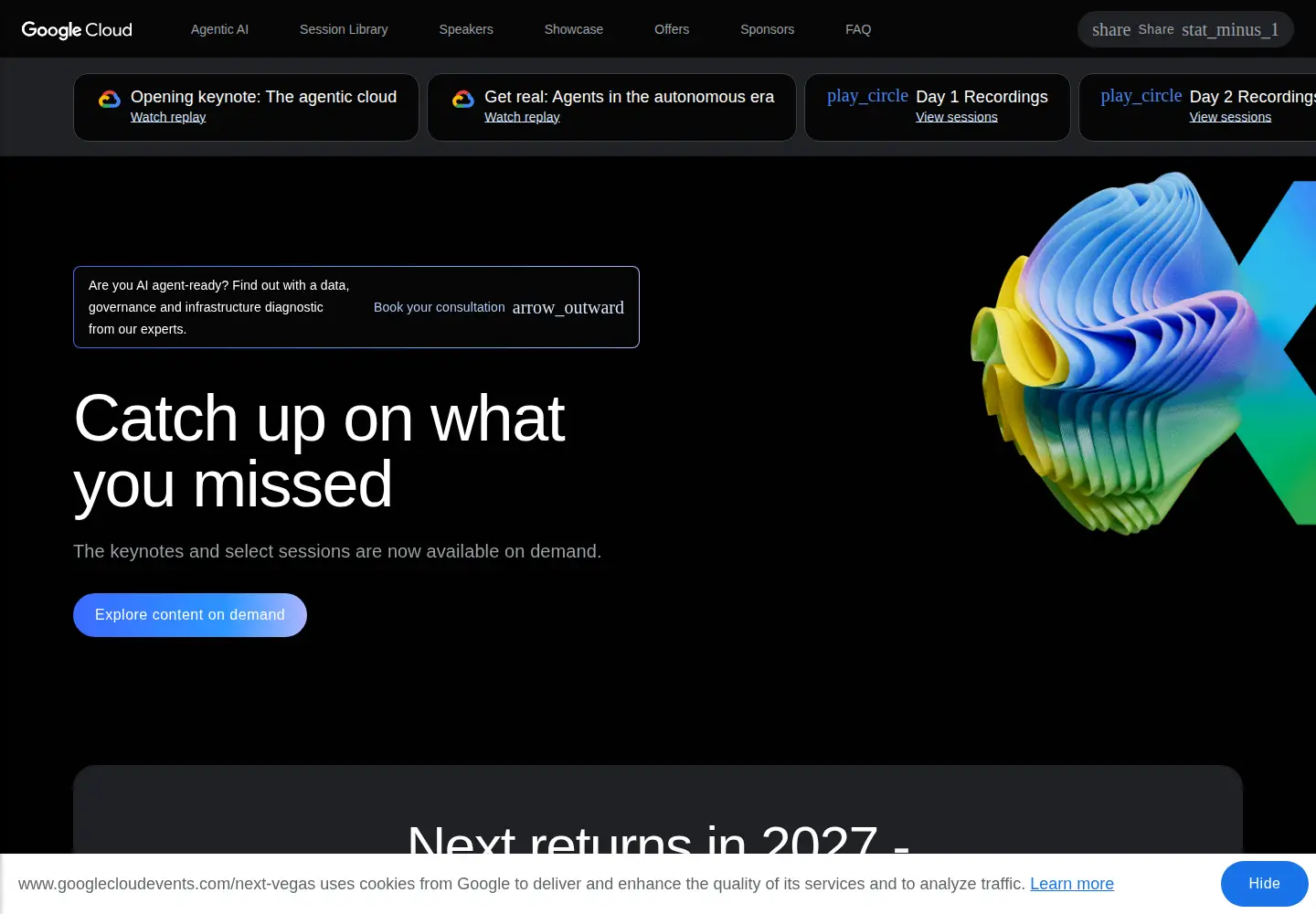Click the Explore content on demand button

click(x=190, y=615)
